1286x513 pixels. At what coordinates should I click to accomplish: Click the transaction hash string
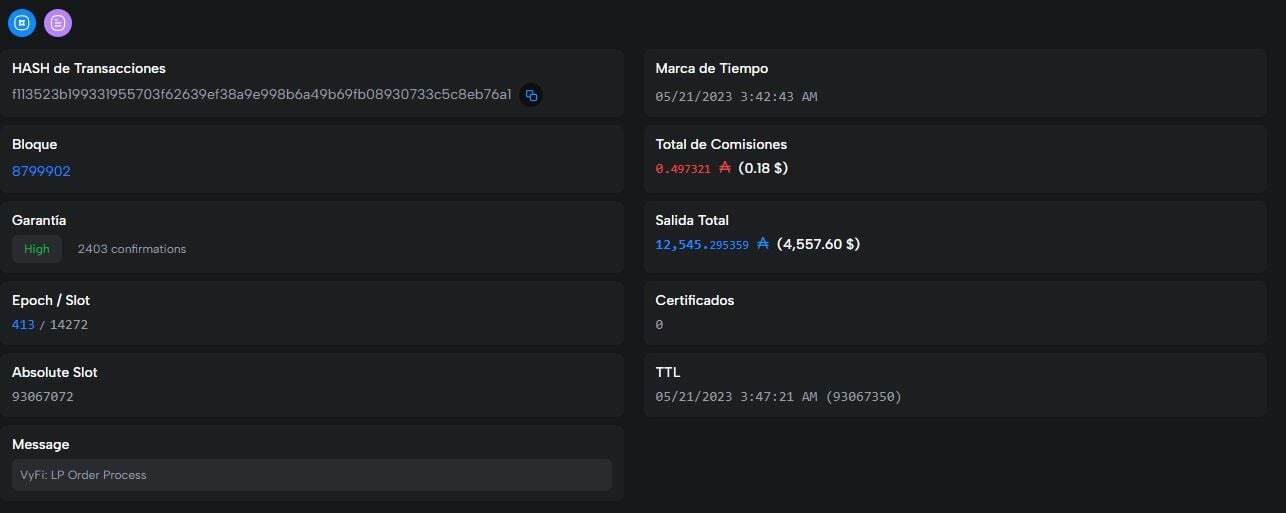pyautogui.click(x=262, y=95)
